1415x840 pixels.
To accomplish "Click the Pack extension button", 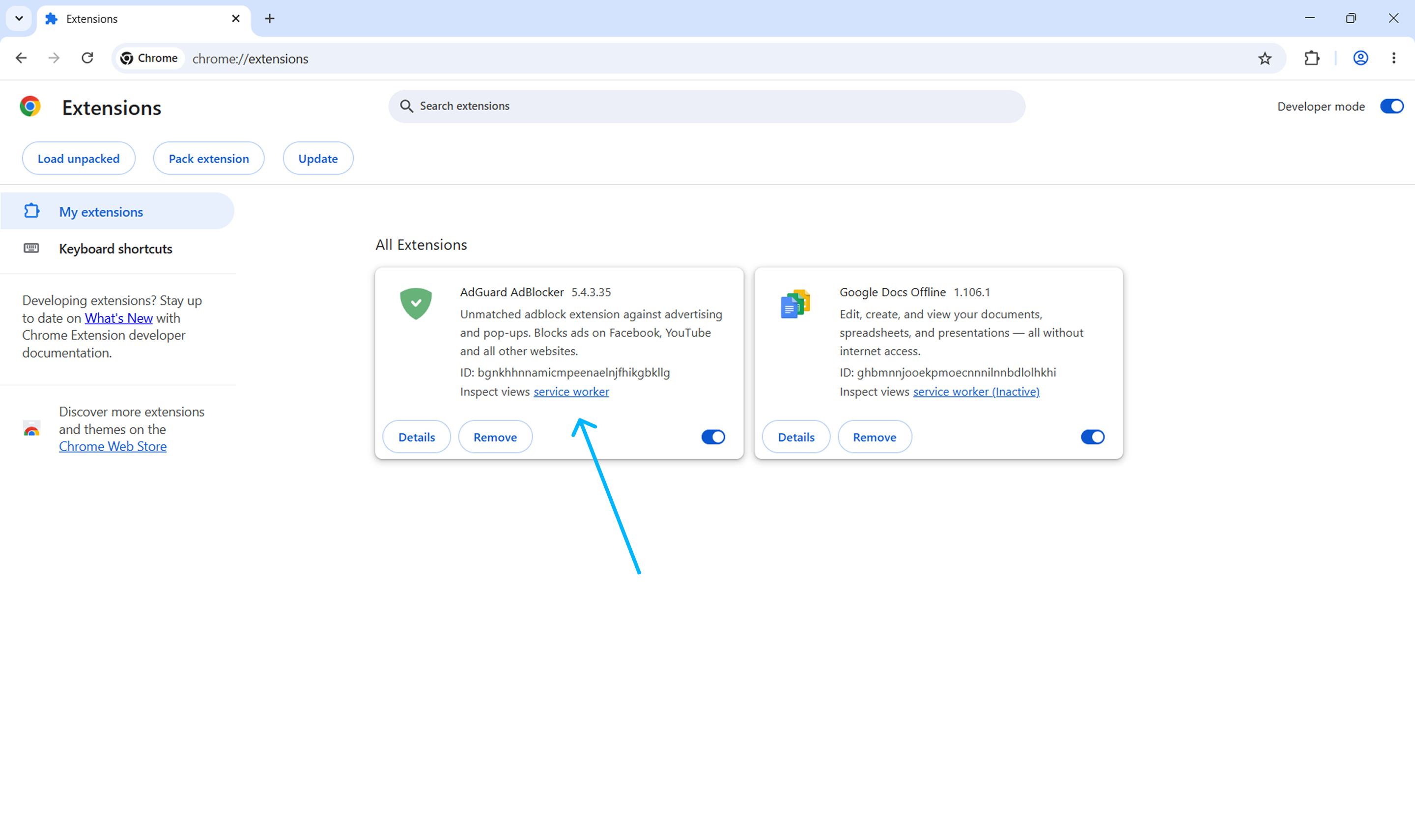I will [x=209, y=159].
